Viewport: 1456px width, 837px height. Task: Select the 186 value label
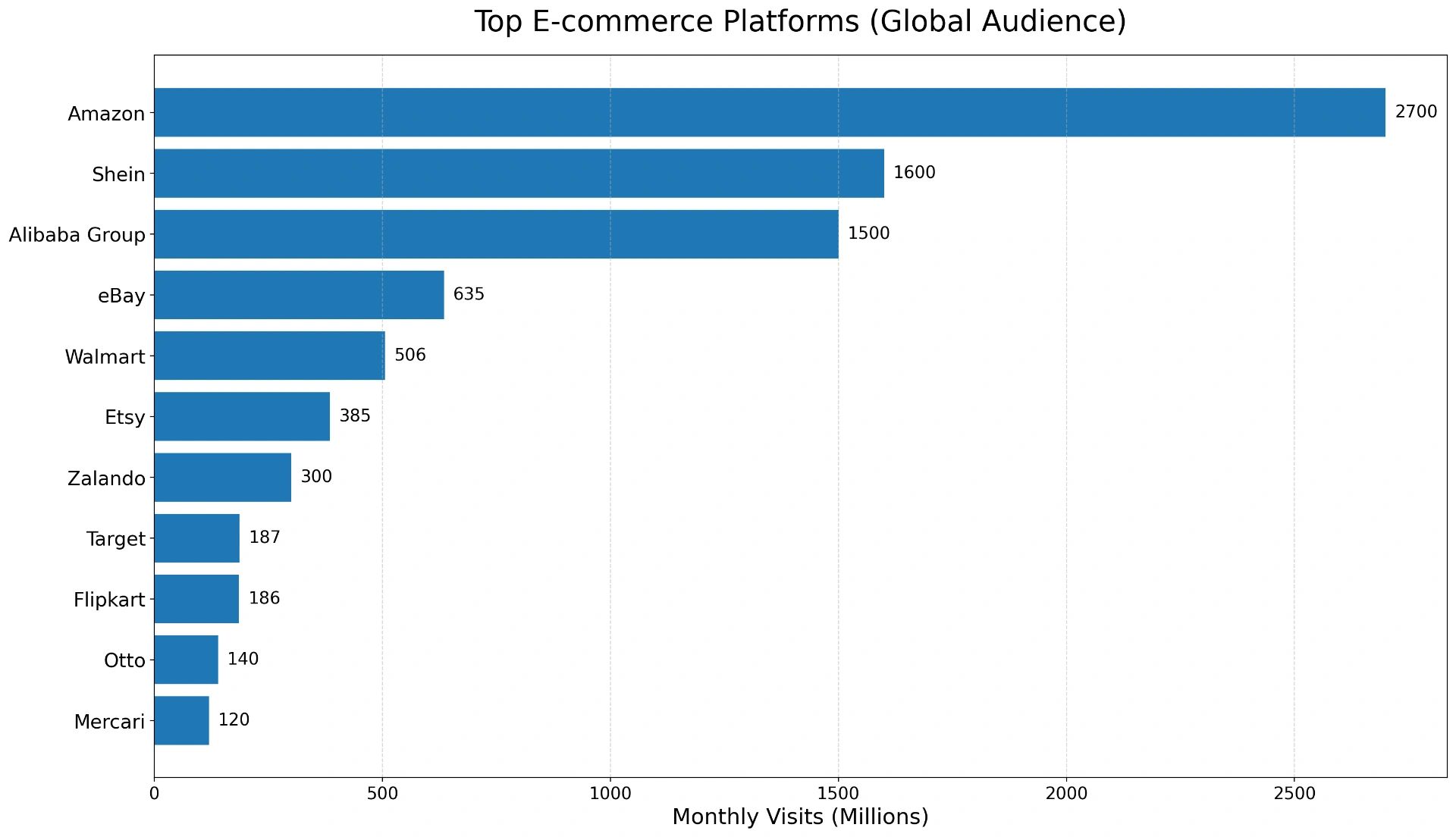click(x=265, y=598)
